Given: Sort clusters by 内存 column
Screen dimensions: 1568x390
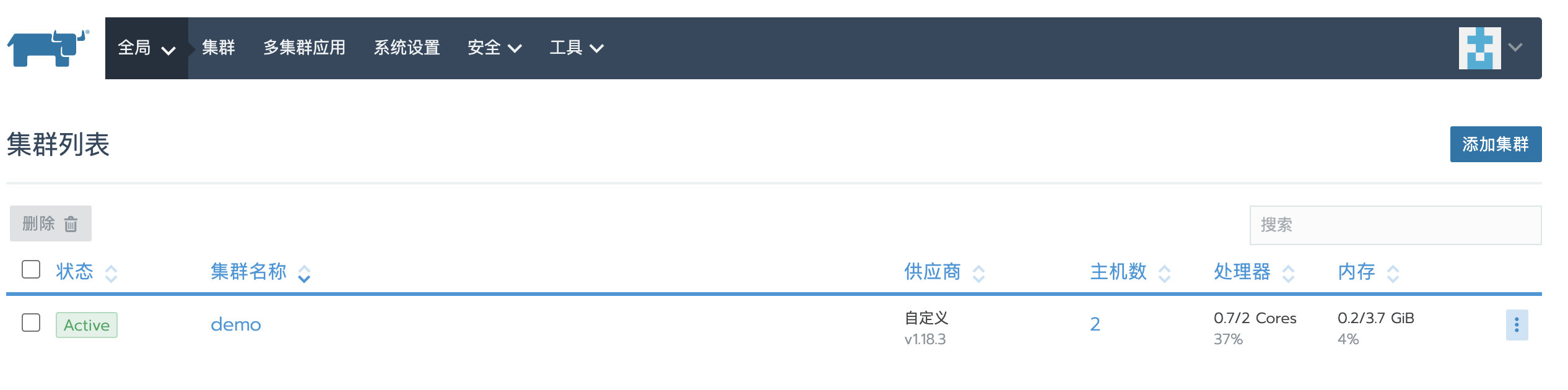Looking at the screenshot, I should click(1393, 273).
